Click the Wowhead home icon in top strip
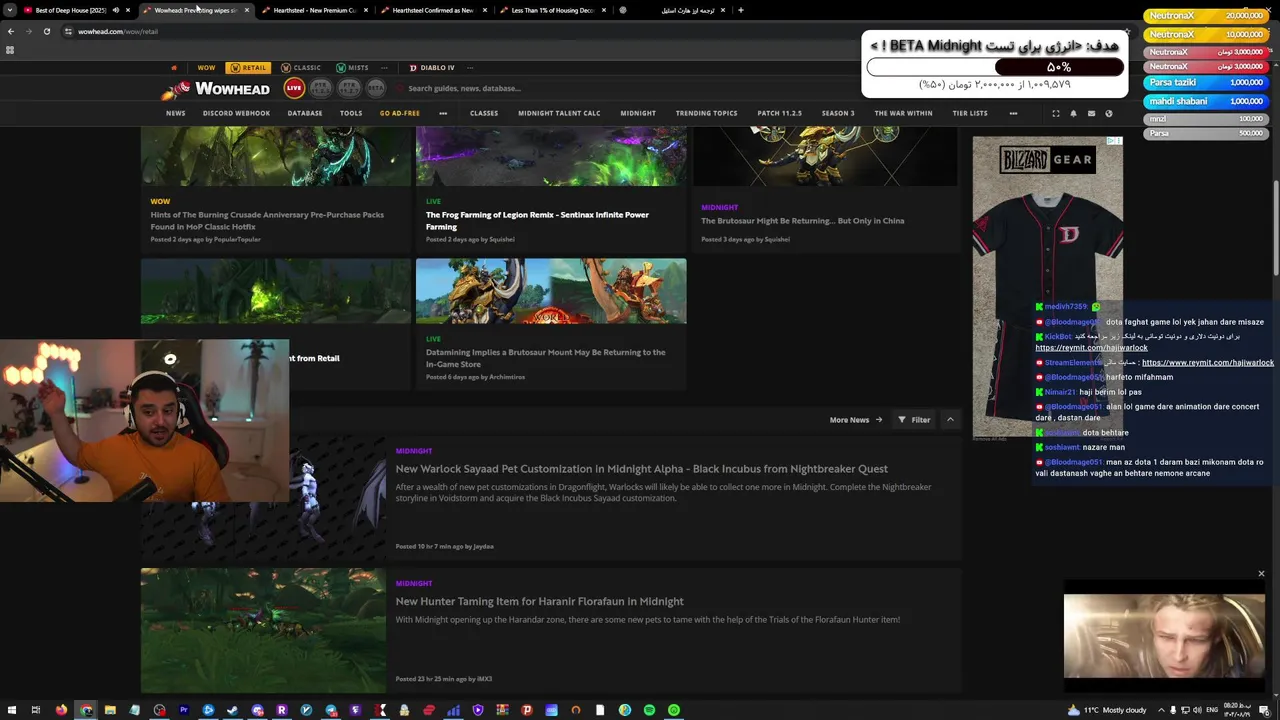The height and width of the screenshot is (720, 1280). [x=173, y=68]
